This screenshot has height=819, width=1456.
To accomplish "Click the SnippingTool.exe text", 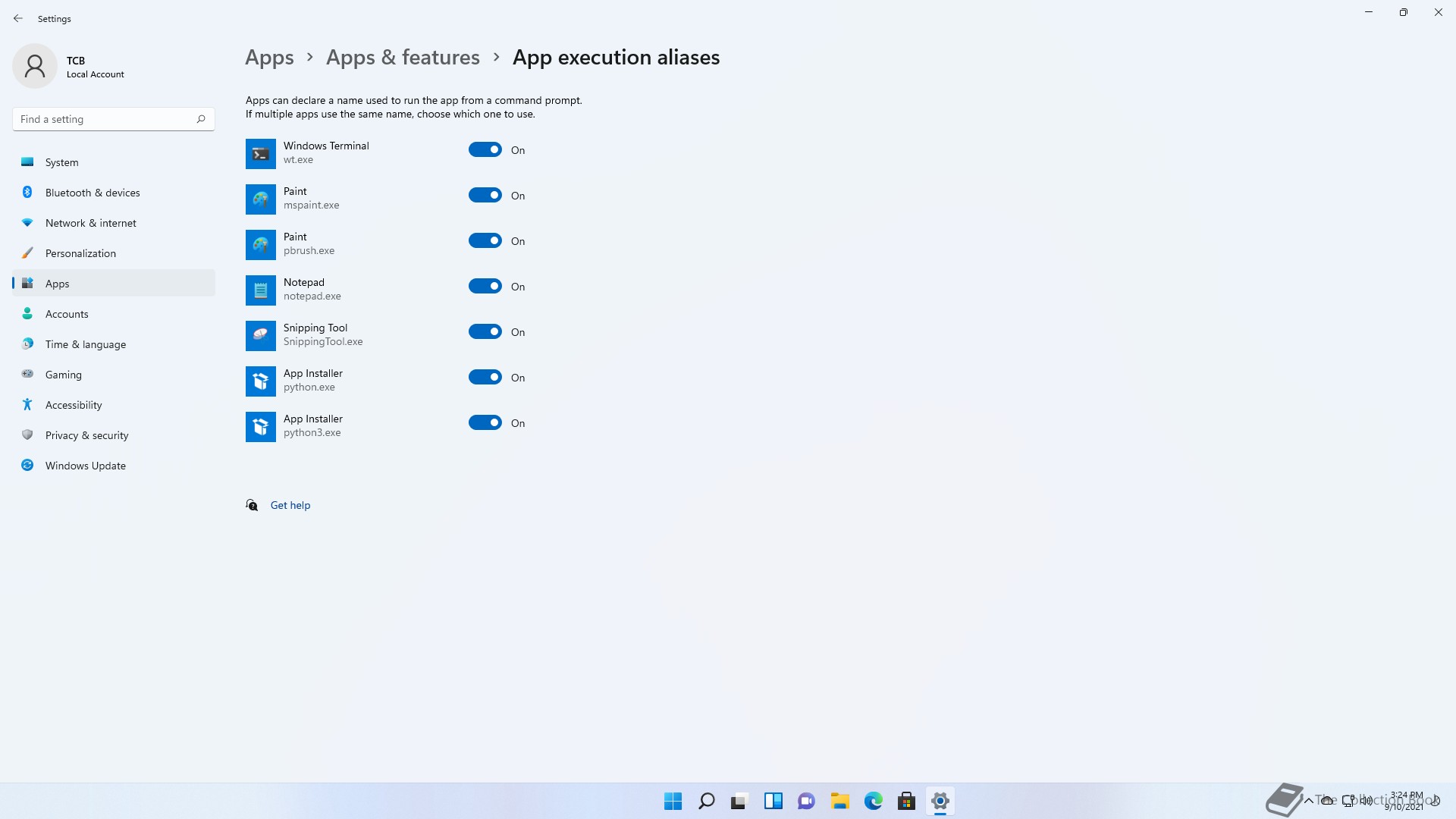I will (323, 342).
